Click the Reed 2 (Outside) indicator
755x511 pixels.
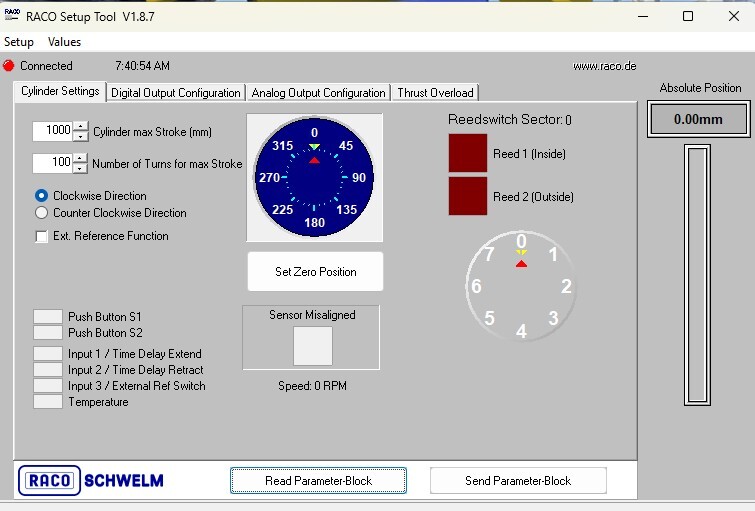click(468, 196)
